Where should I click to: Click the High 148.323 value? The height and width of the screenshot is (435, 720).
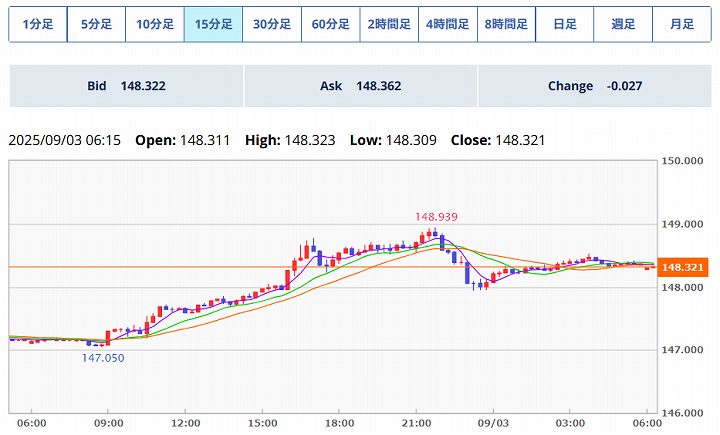(290, 140)
